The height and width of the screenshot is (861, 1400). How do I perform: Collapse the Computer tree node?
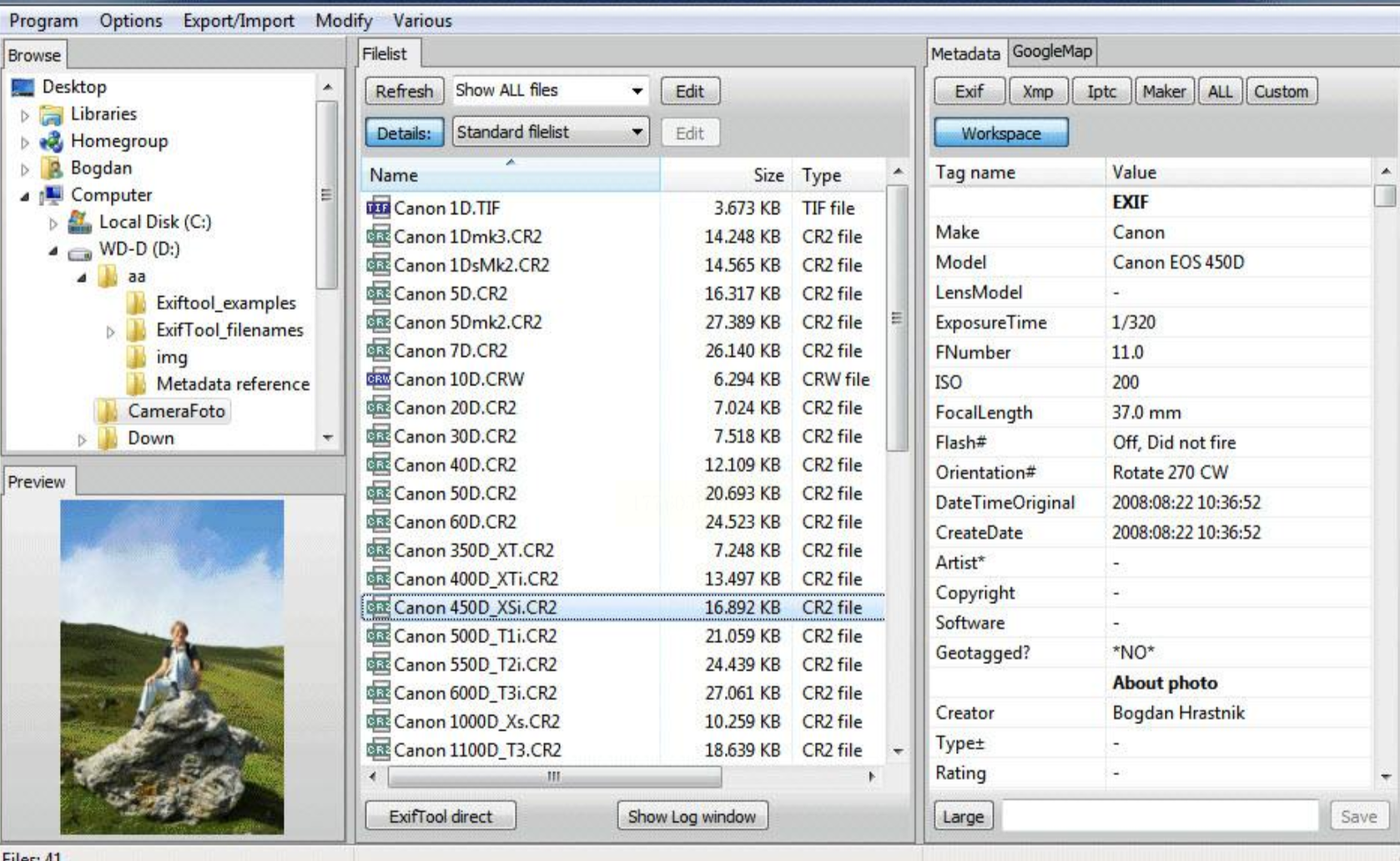coord(25,197)
